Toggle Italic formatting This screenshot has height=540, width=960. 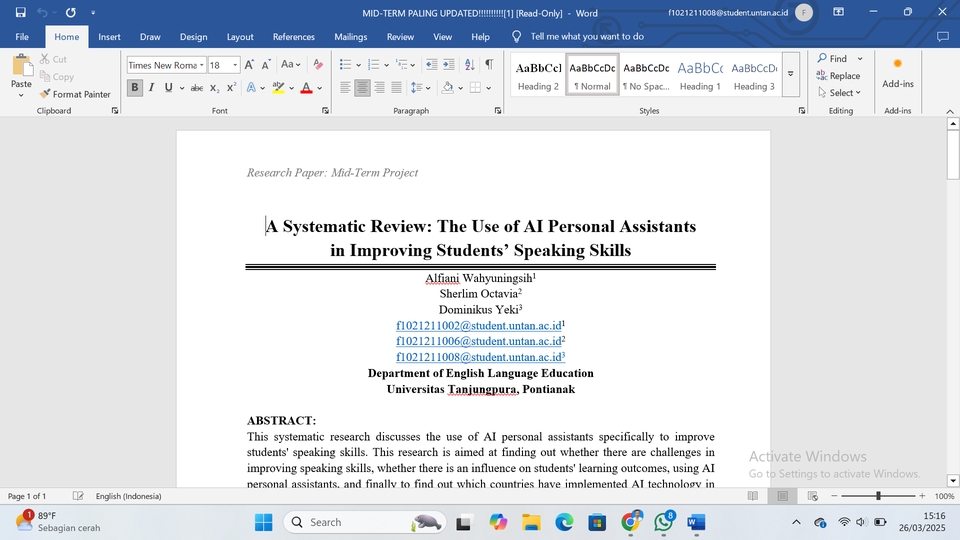click(151, 88)
